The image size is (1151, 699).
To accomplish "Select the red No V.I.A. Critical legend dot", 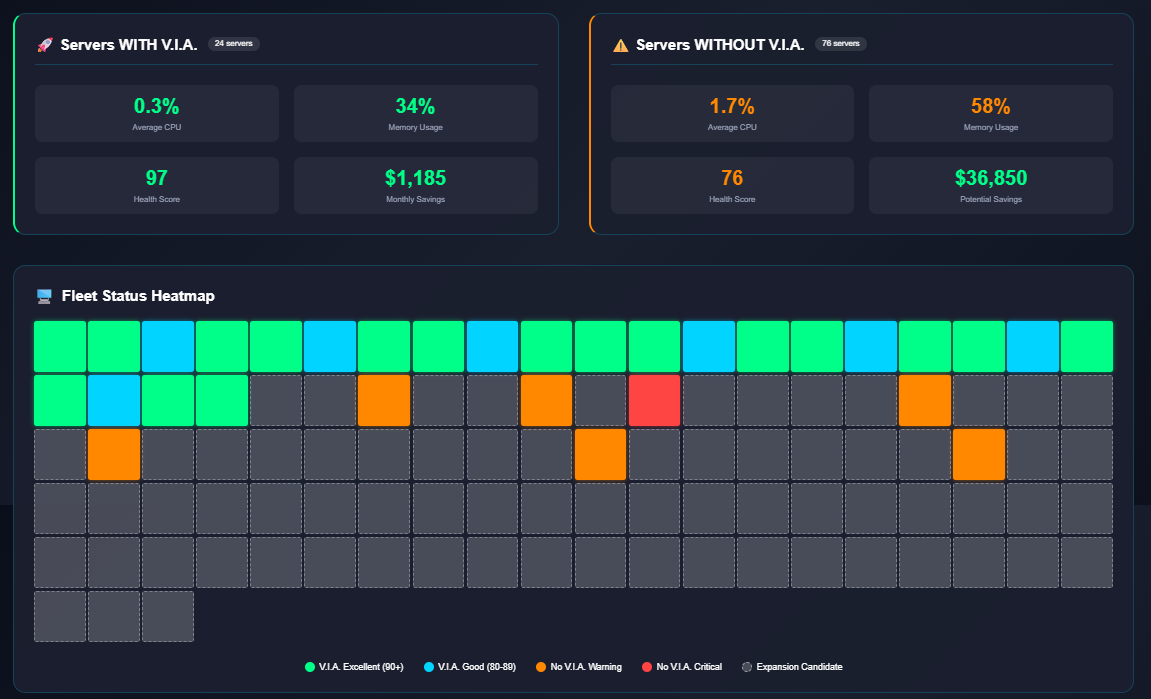I will pyautogui.click(x=647, y=667).
